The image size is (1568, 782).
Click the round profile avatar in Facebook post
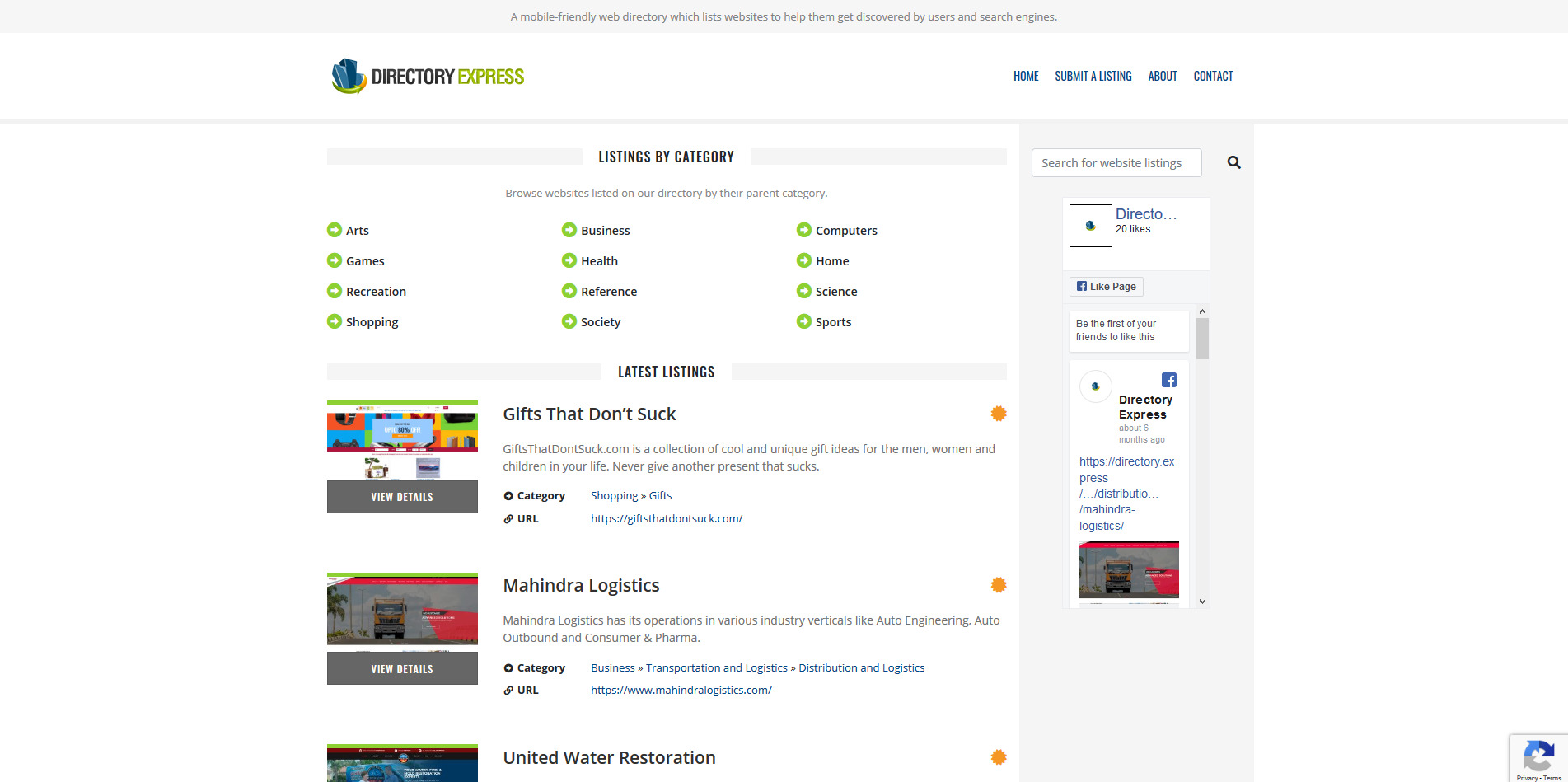1096,386
